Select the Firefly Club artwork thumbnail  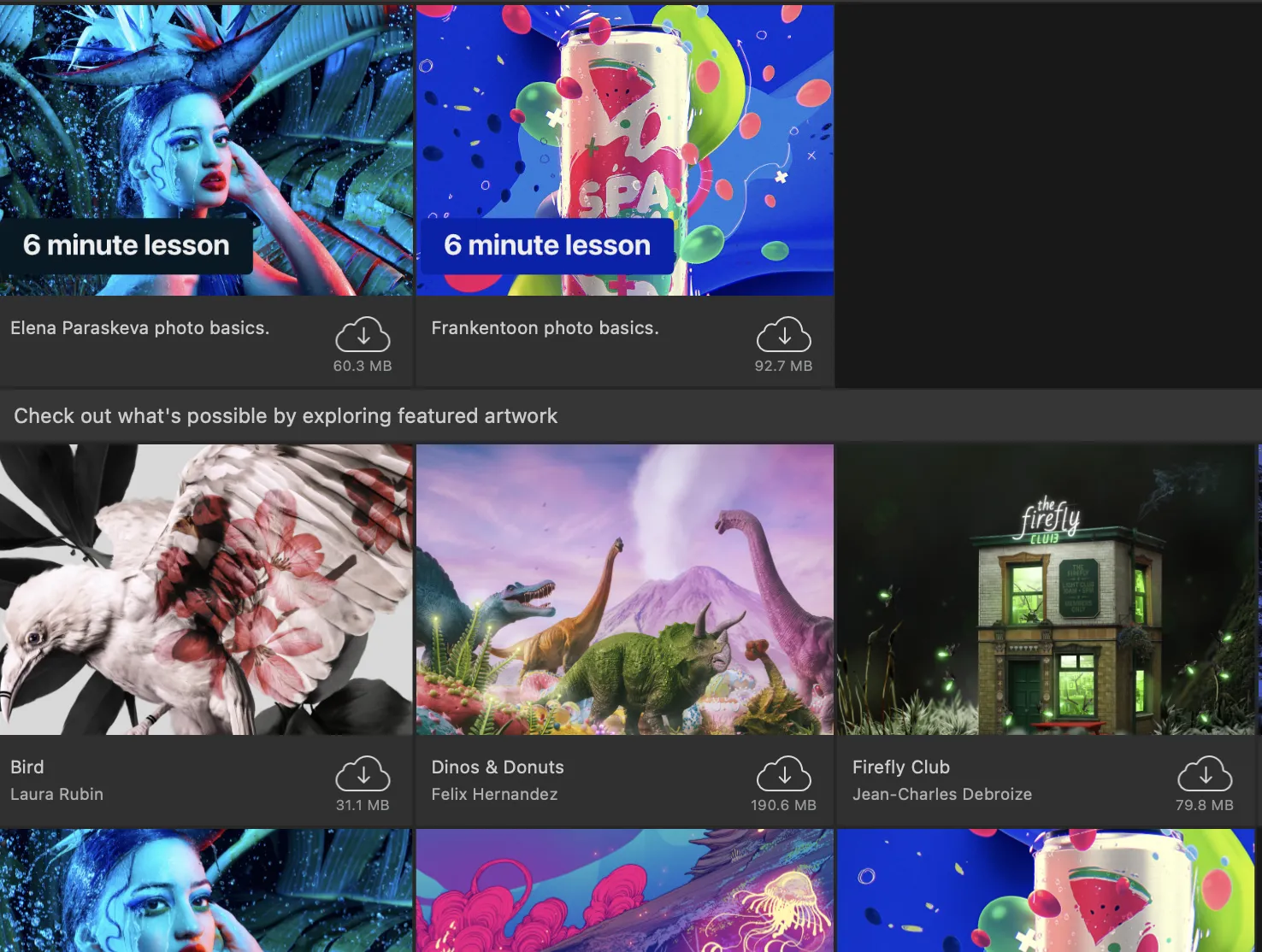click(x=1046, y=590)
